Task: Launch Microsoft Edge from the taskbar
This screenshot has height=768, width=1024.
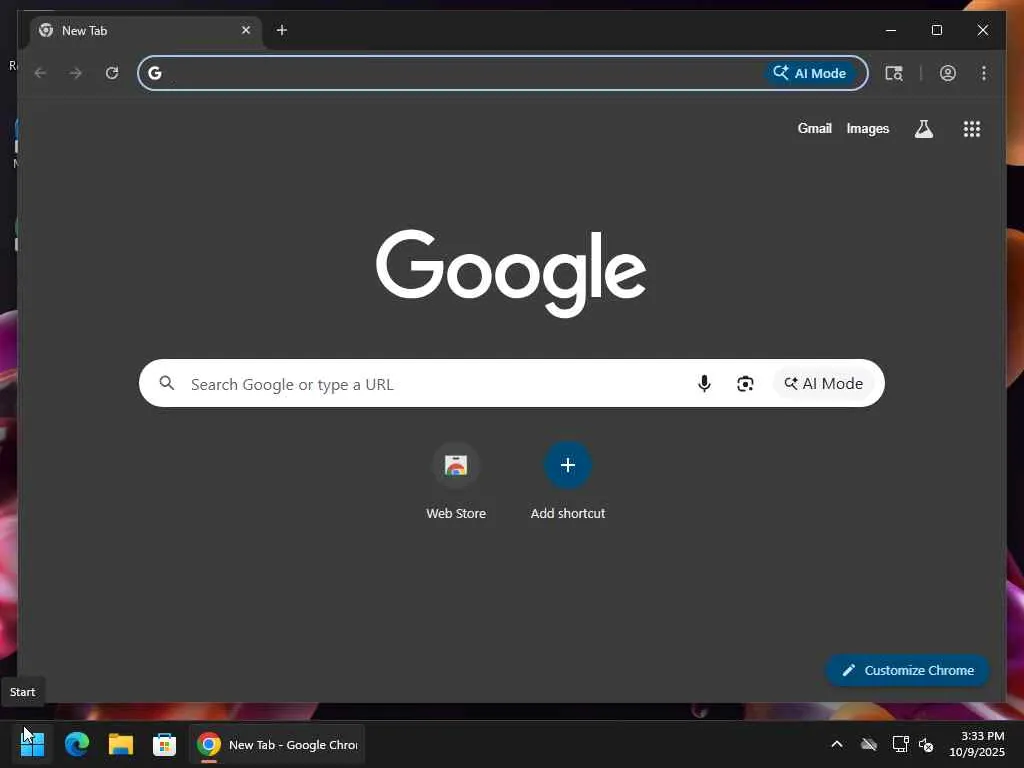Action: (77, 744)
